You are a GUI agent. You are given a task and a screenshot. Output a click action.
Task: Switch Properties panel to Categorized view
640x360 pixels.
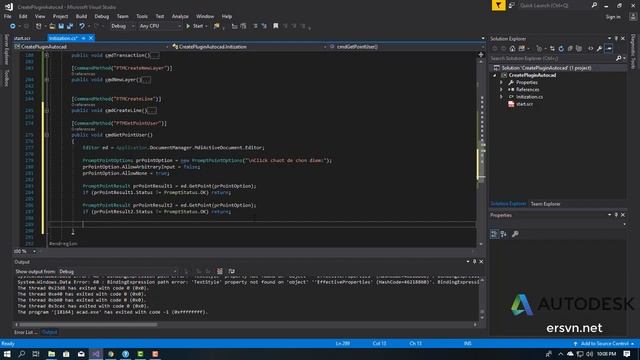[494, 234]
